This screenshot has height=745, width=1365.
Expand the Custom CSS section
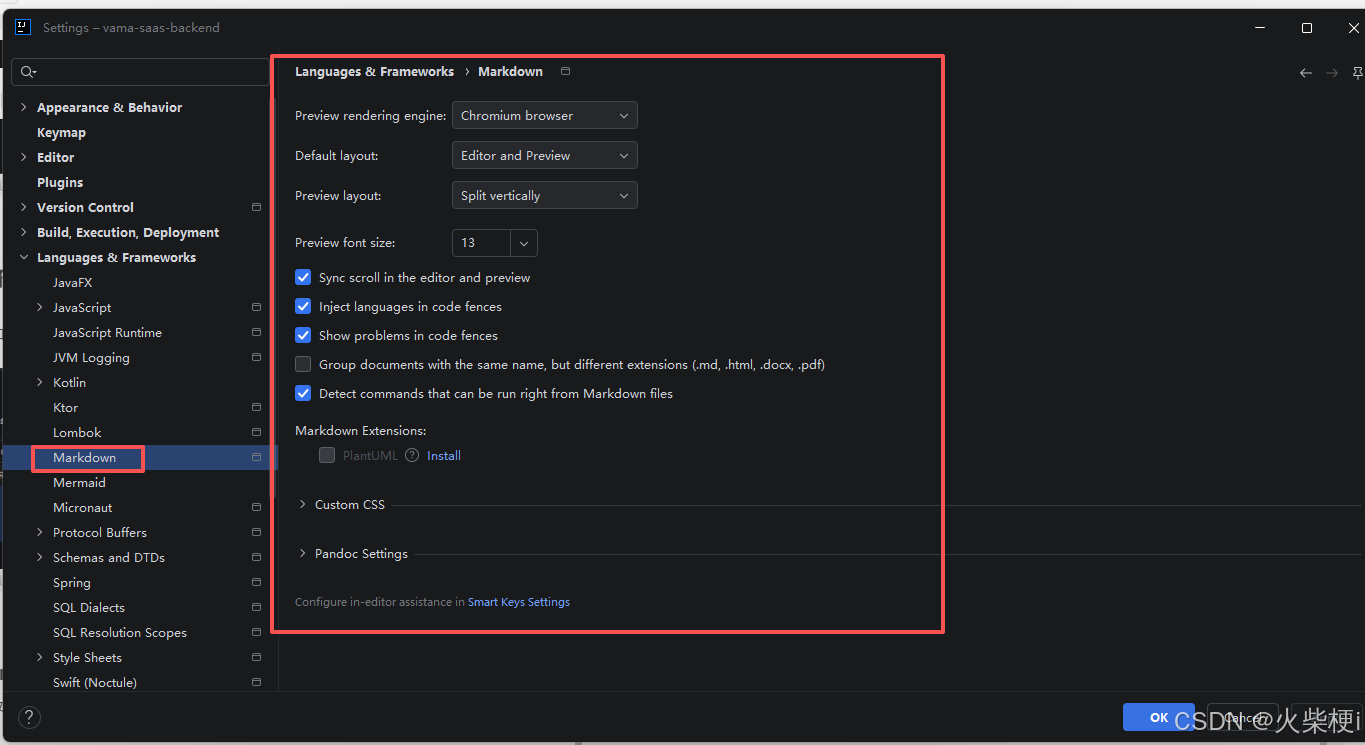click(x=303, y=504)
